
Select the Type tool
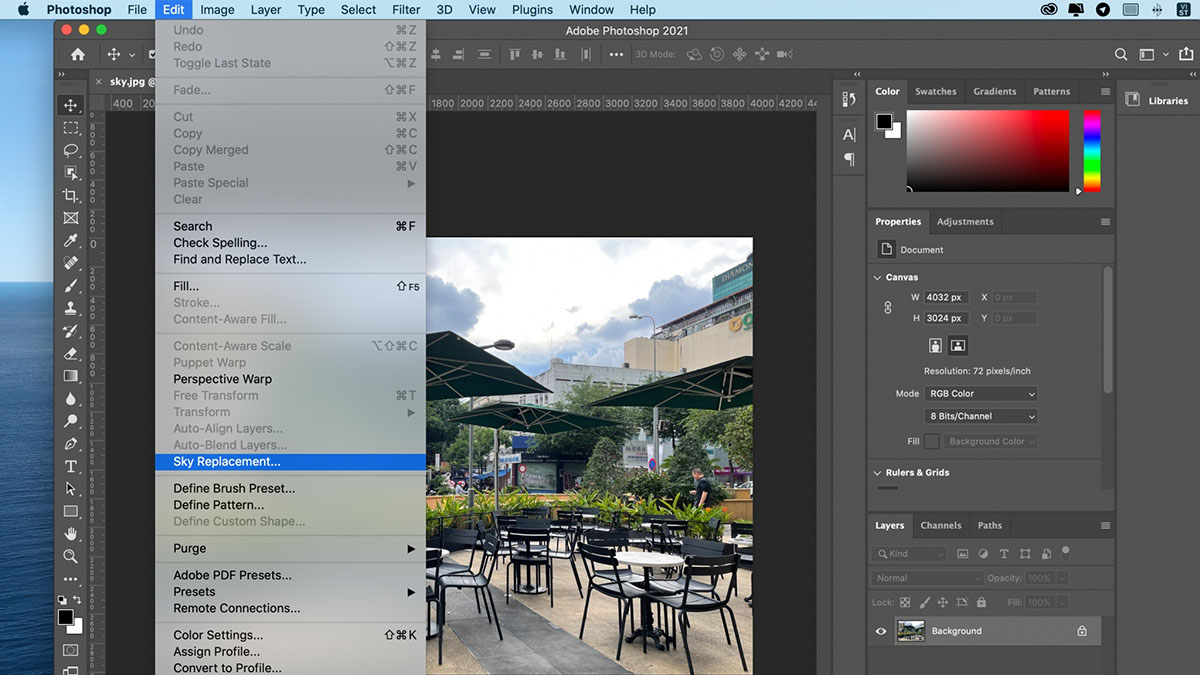(71, 466)
